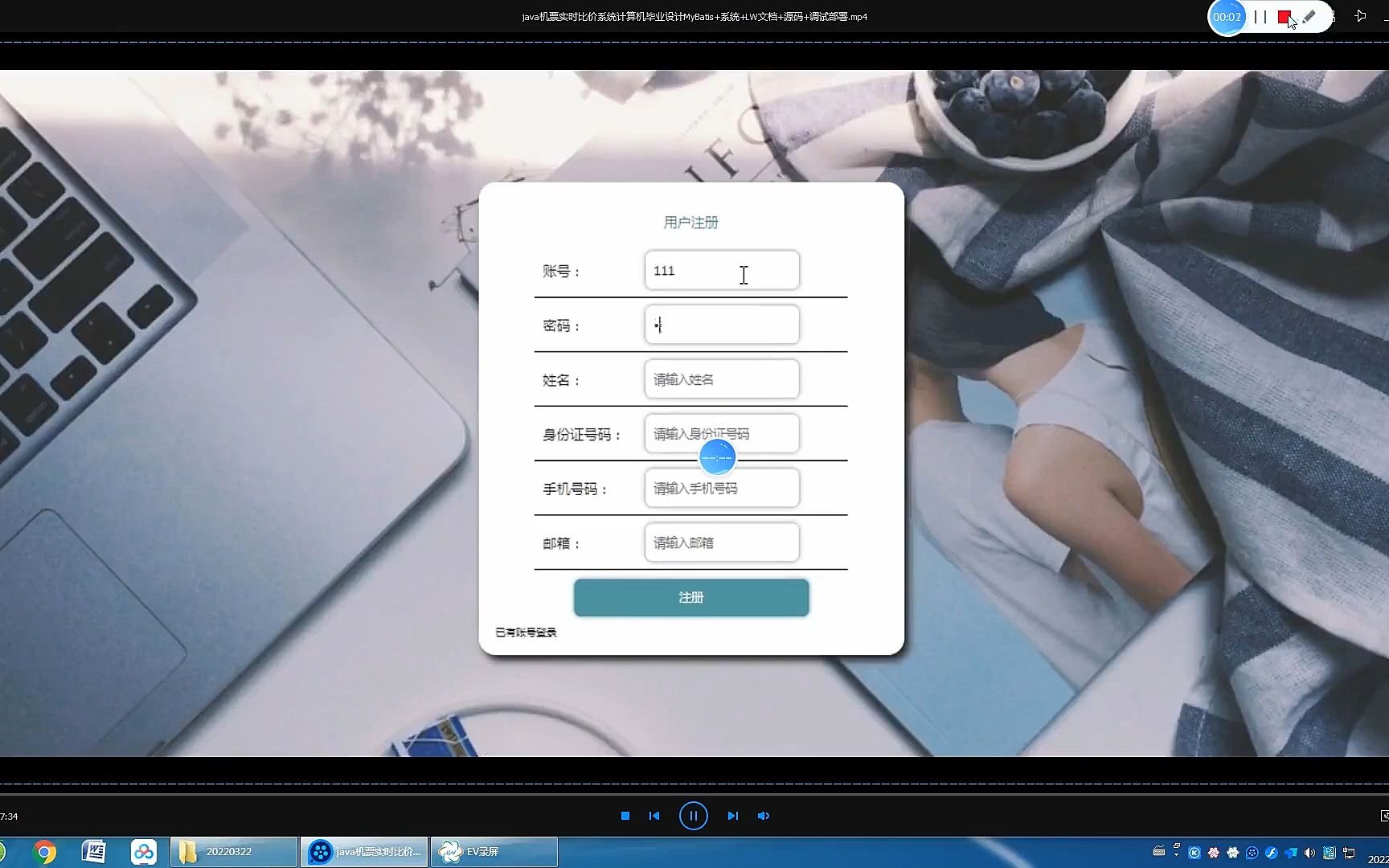This screenshot has width=1389, height=868.
Task: Click the 身份证号码 input field
Action: pos(722,434)
